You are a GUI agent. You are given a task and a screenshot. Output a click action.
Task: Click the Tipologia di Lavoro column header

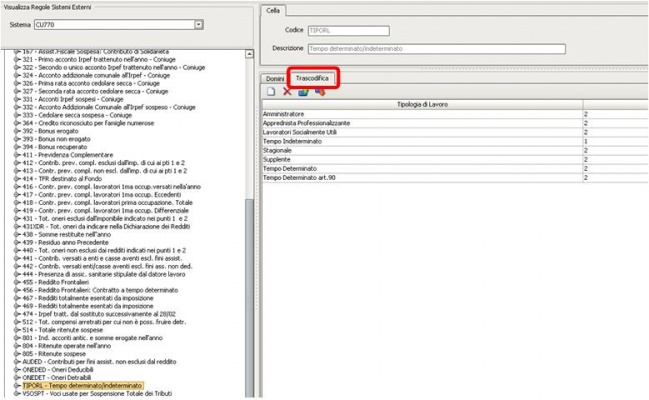pos(422,104)
